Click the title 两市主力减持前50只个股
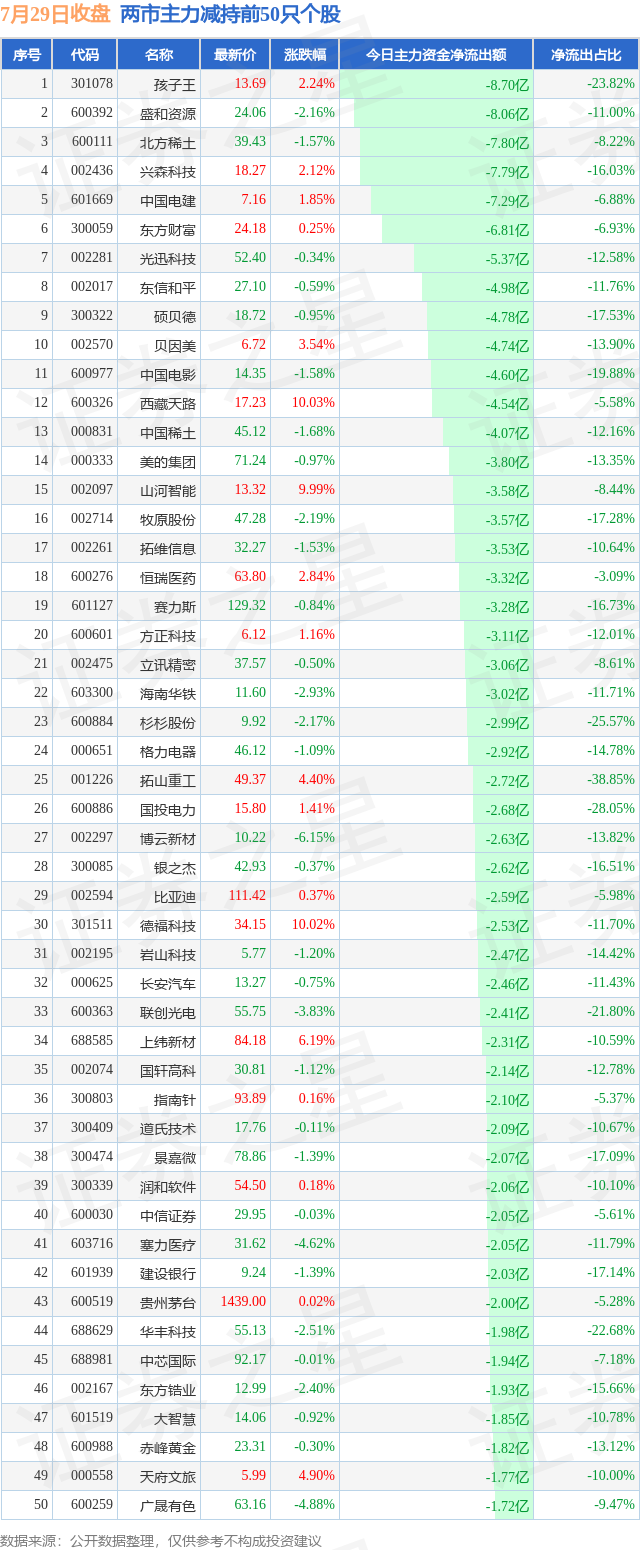 230,14
